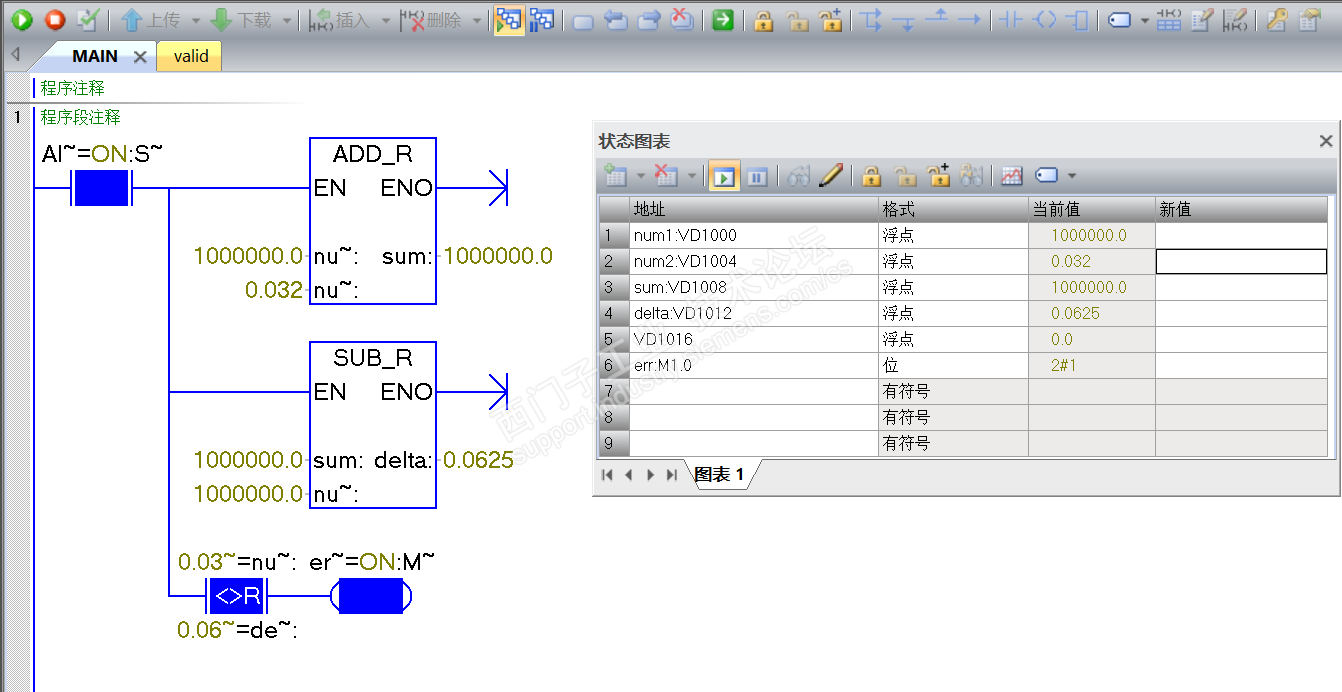1342x692 pixels.
Task: Switch to the valid program tab
Action: (190, 56)
